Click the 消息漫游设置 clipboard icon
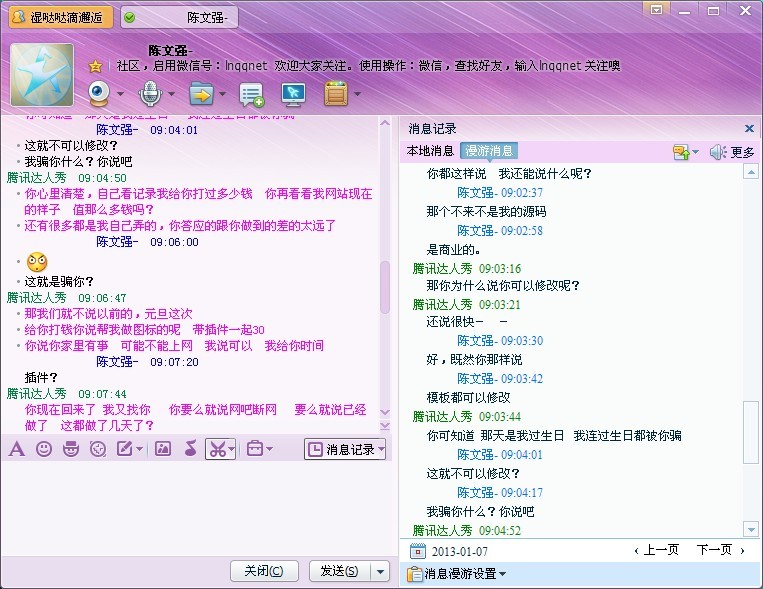This screenshot has width=763, height=589. coord(415,574)
